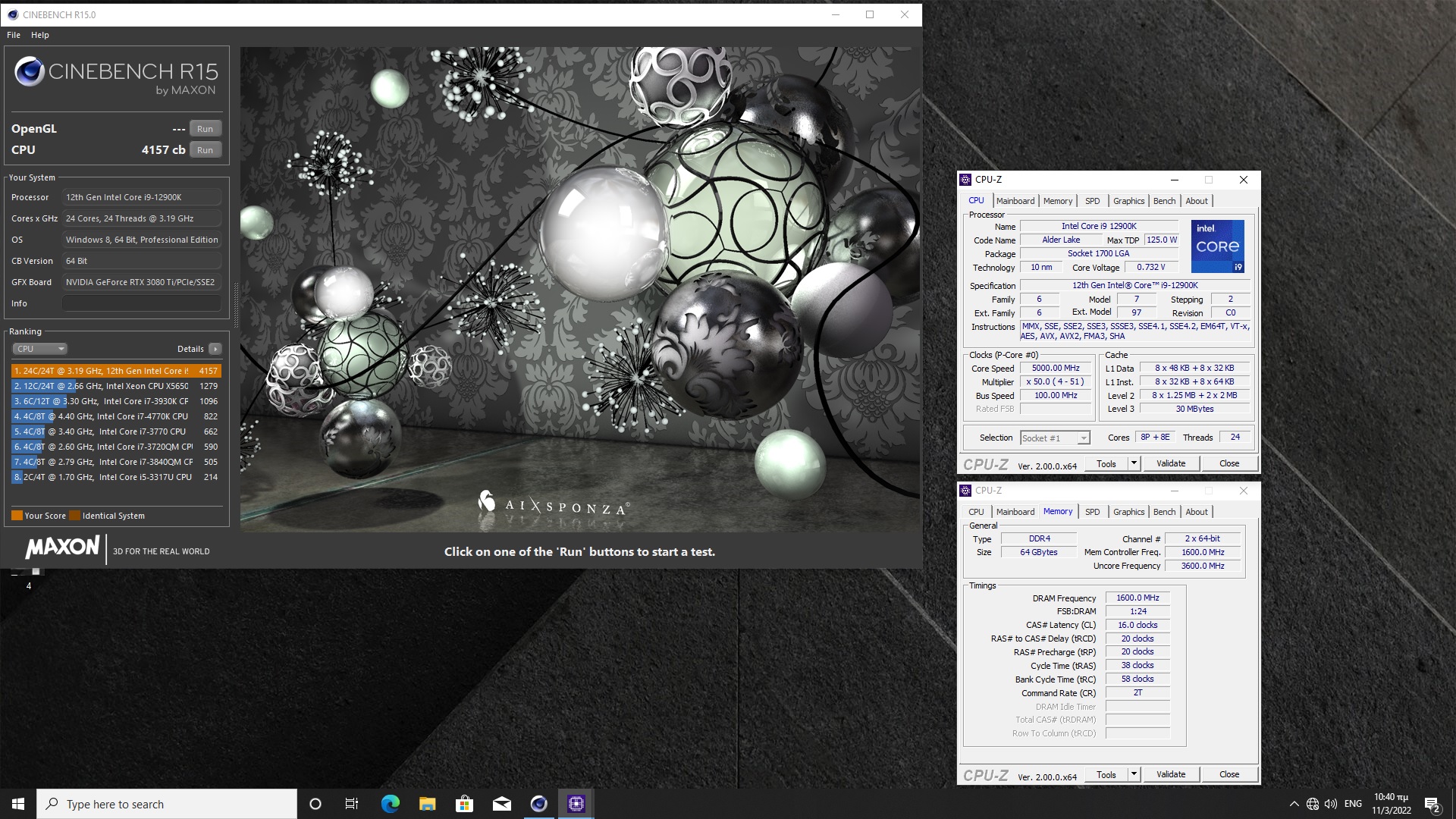Open Bench tab in upper CPU-Z window
Image resolution: width=1456 pixels, height=819 pixels.
(1164, 201)
